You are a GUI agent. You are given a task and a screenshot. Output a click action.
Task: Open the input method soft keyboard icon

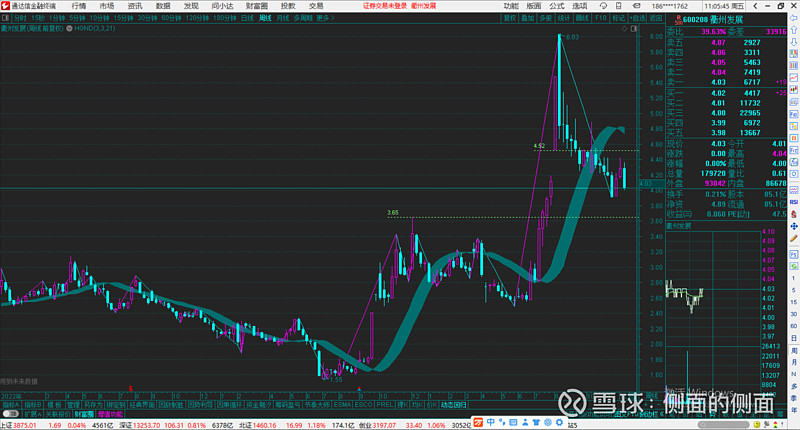click(x=513, y=422)
